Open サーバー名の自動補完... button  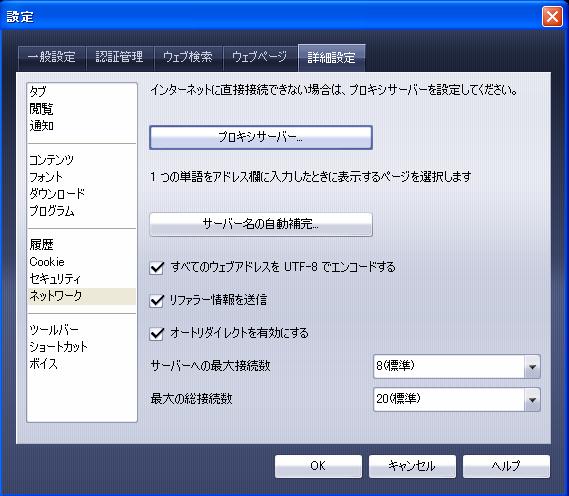(261, 224)
